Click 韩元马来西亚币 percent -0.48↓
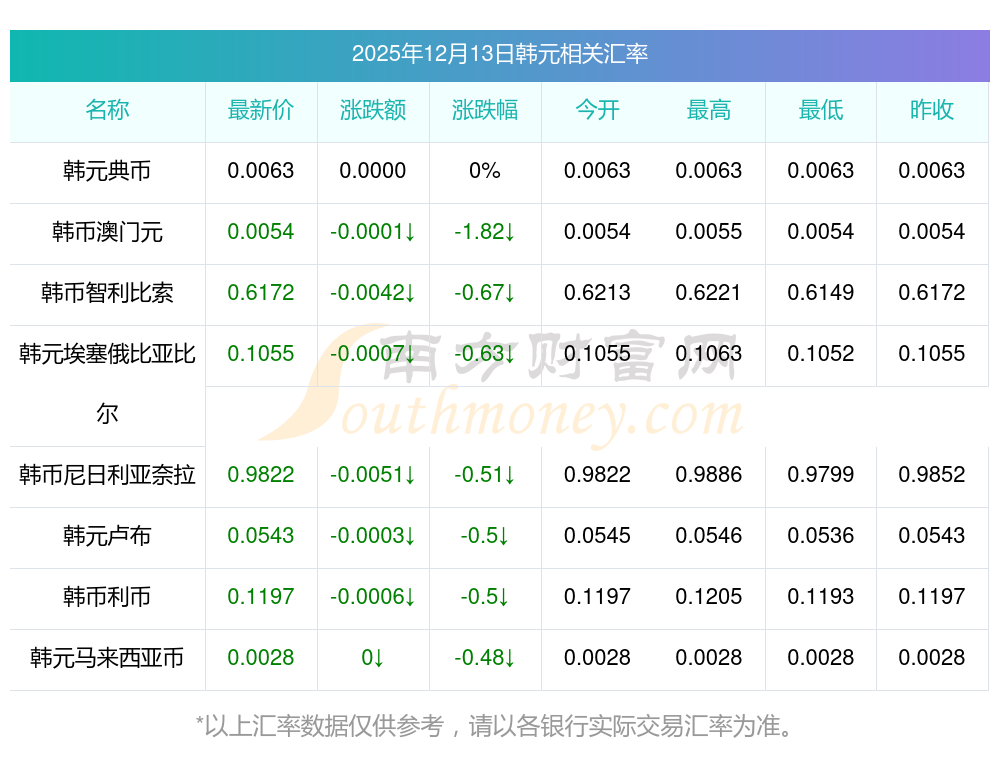The height and width of the screenshot is (757, 1000). (485, 658)
